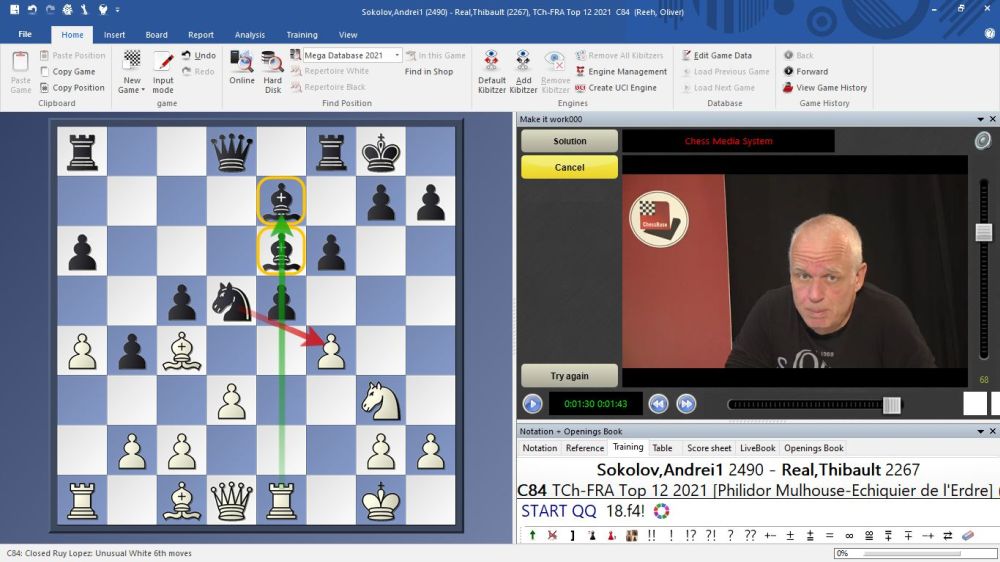Click the play button in media player

click(x=532, y=404)
